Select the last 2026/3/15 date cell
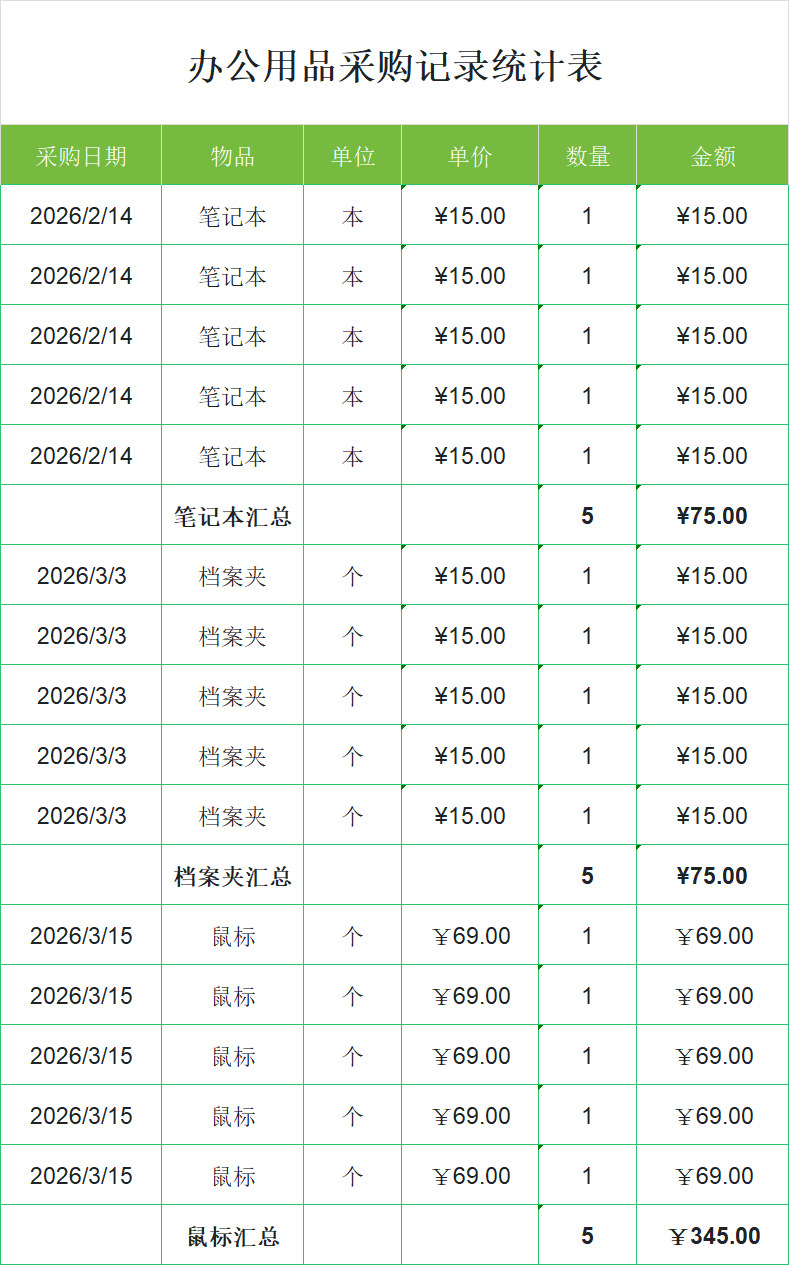789x1265 pixels. (x=81, y=1176)
